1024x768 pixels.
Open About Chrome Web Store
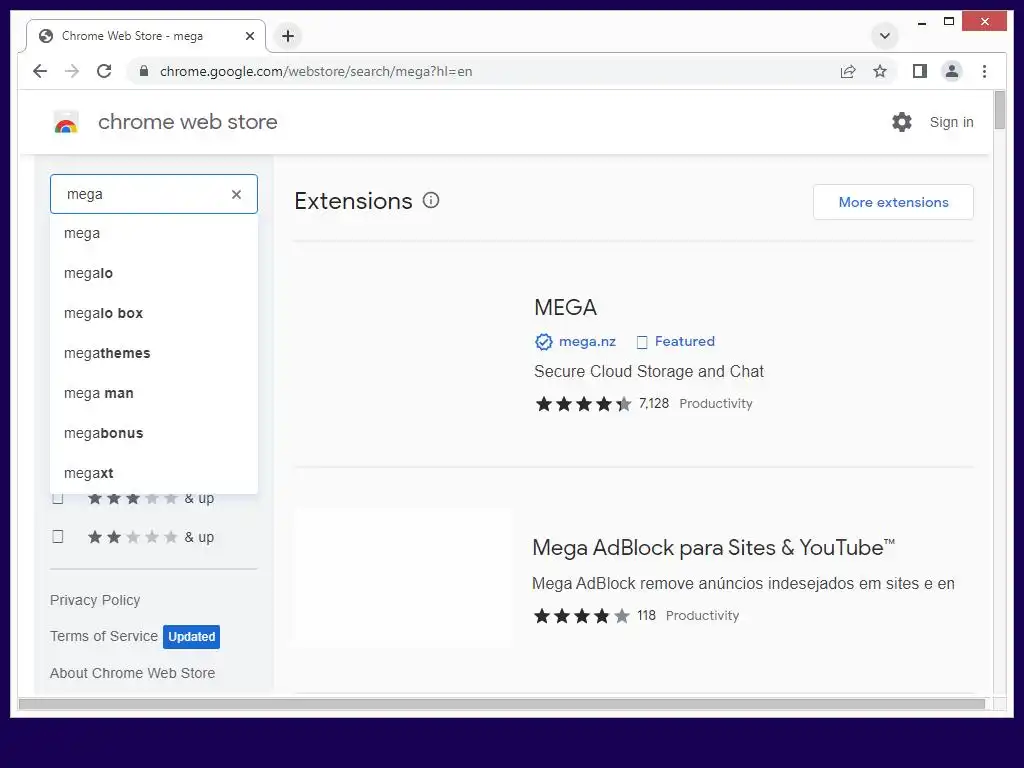coord(133,673)
